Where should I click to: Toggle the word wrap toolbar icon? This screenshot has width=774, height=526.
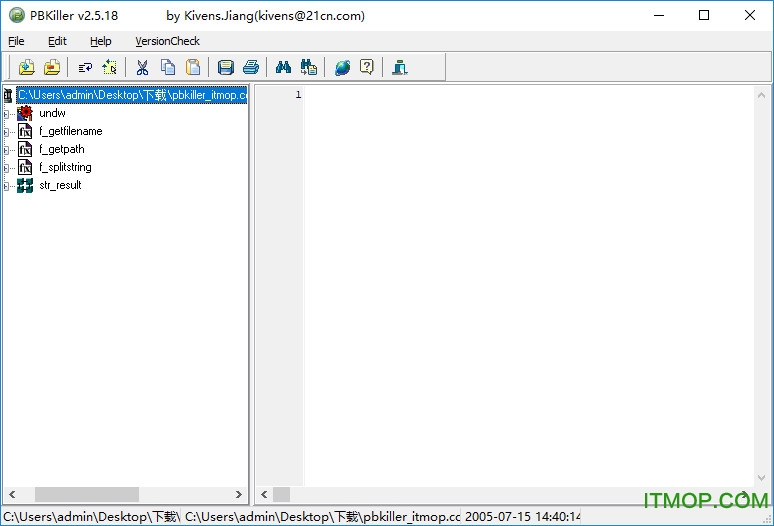click(85, 67)
